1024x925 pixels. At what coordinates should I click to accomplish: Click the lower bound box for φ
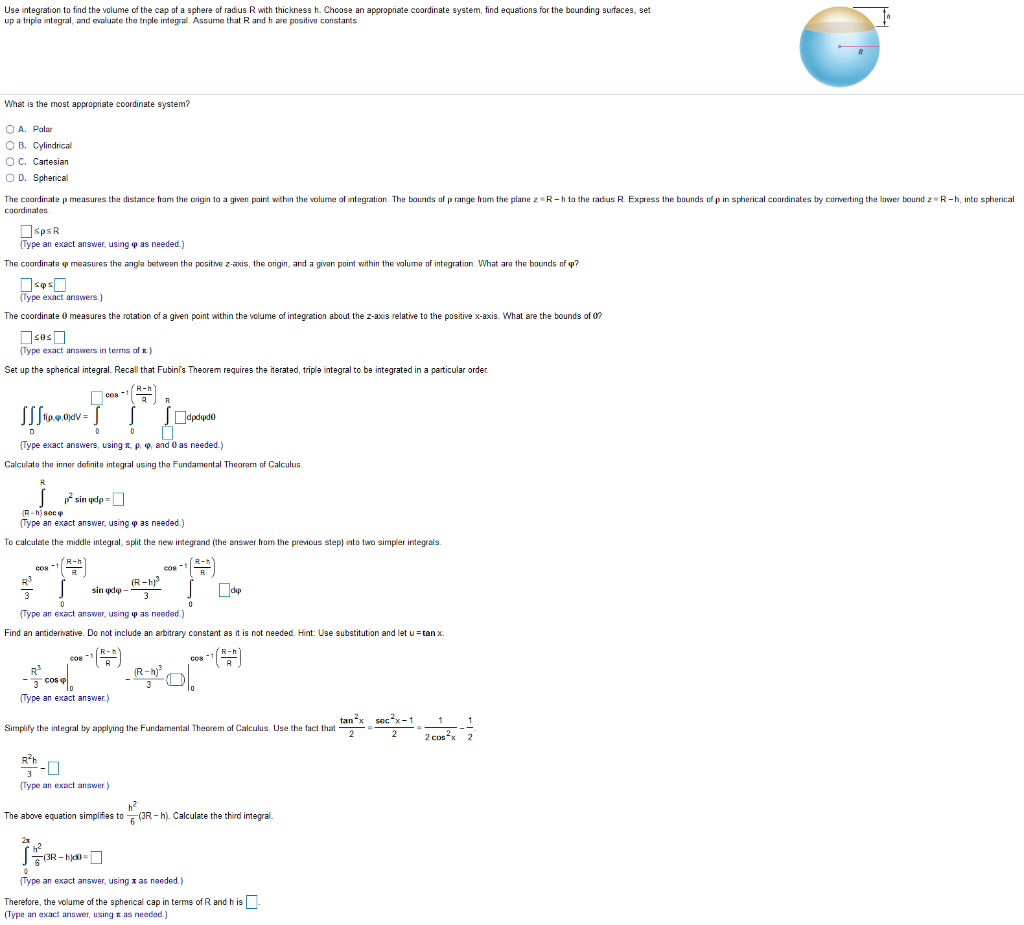26,285
